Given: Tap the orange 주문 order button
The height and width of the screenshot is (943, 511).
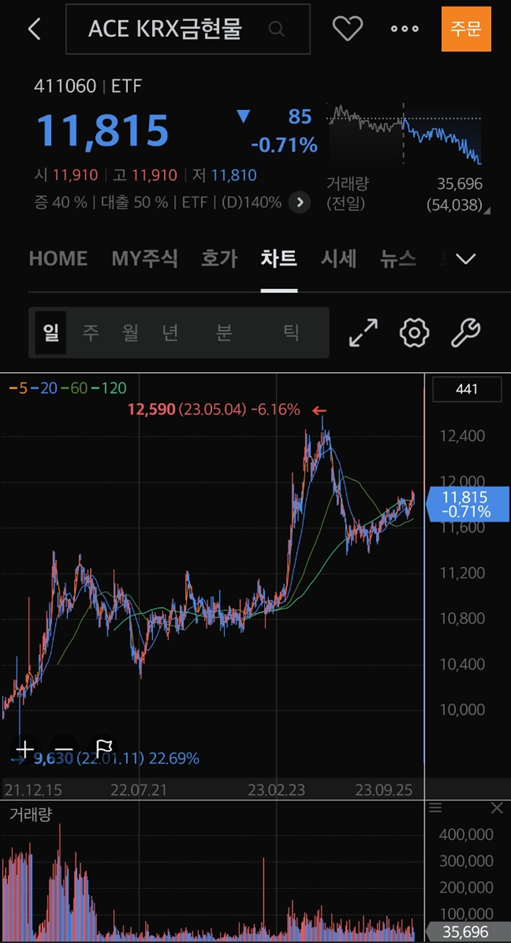Looking at the screenshot, I should [x=466, y=29].
